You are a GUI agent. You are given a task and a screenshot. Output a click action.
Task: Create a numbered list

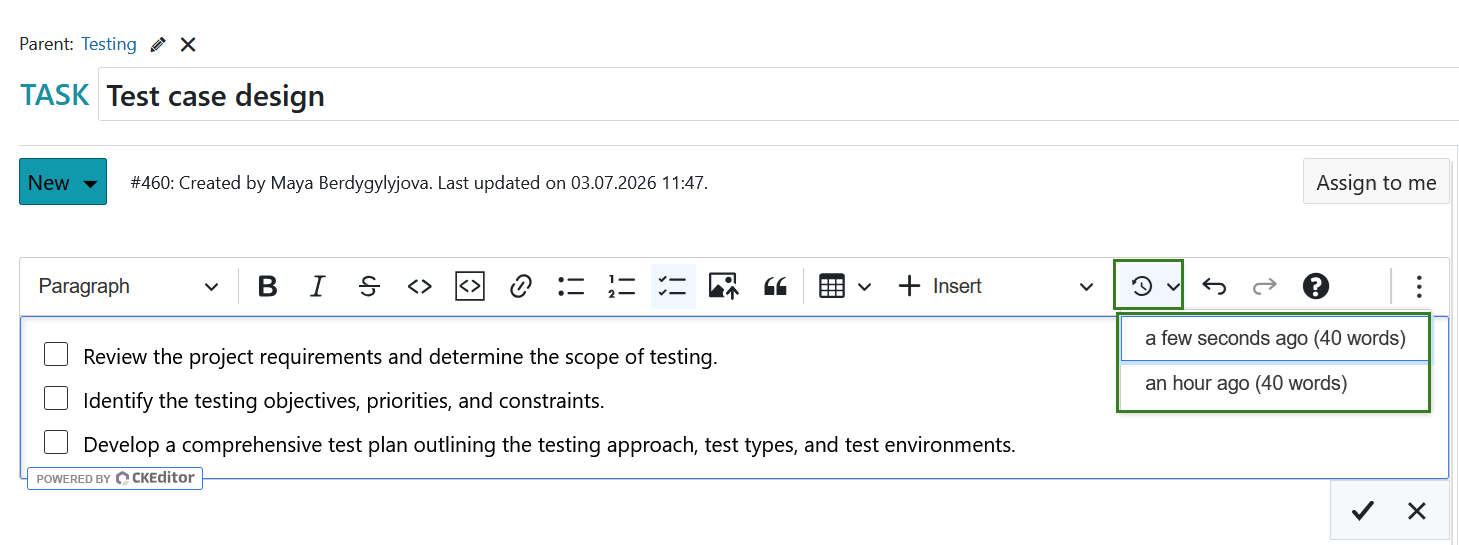(x=622, y=286)
